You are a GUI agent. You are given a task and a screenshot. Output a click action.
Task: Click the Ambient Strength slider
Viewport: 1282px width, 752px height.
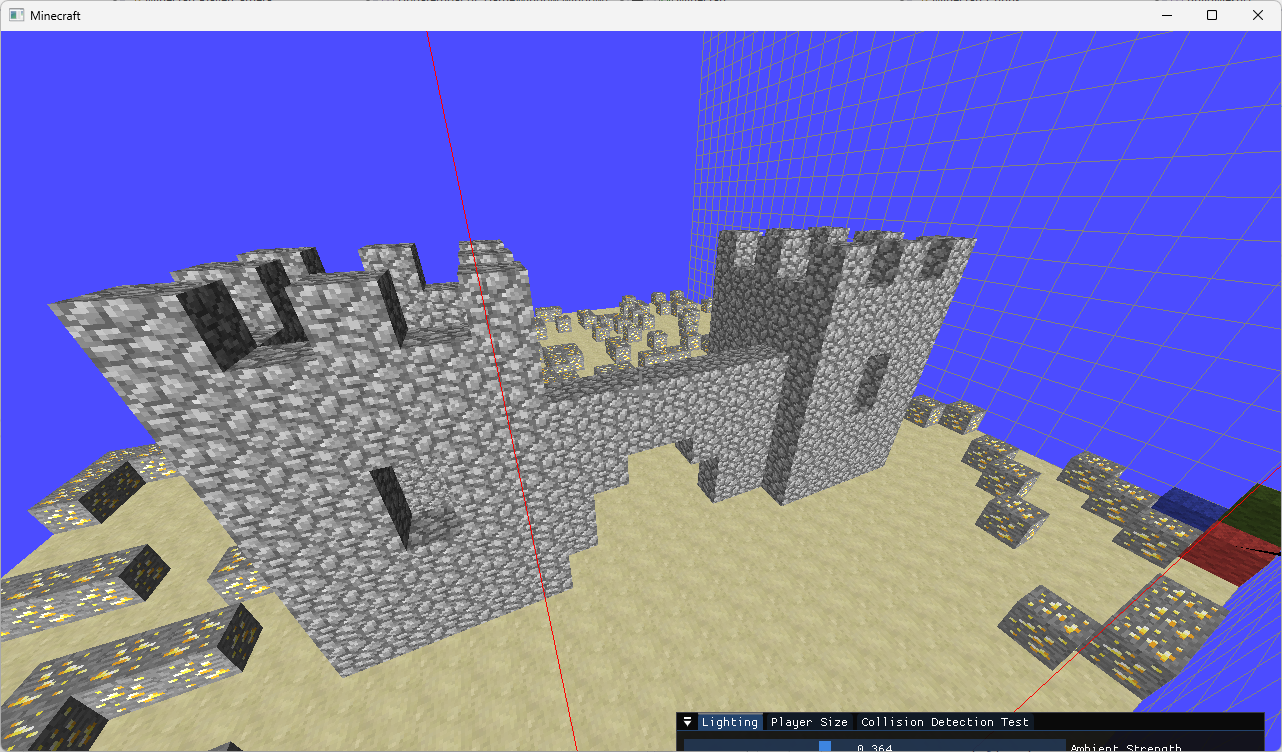[x=874, y=746]
